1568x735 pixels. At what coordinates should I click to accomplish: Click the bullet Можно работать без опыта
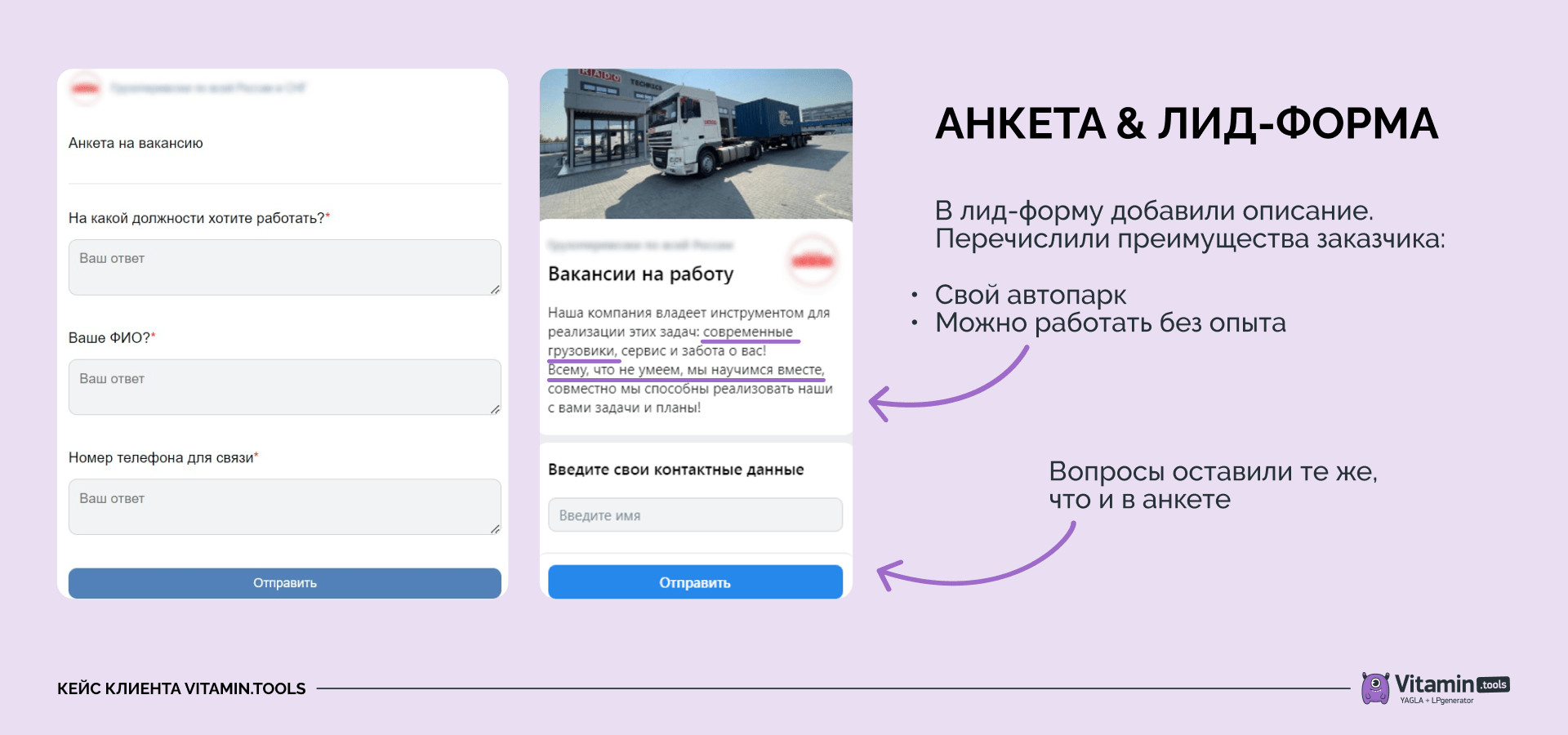[x=1111, y=323]
